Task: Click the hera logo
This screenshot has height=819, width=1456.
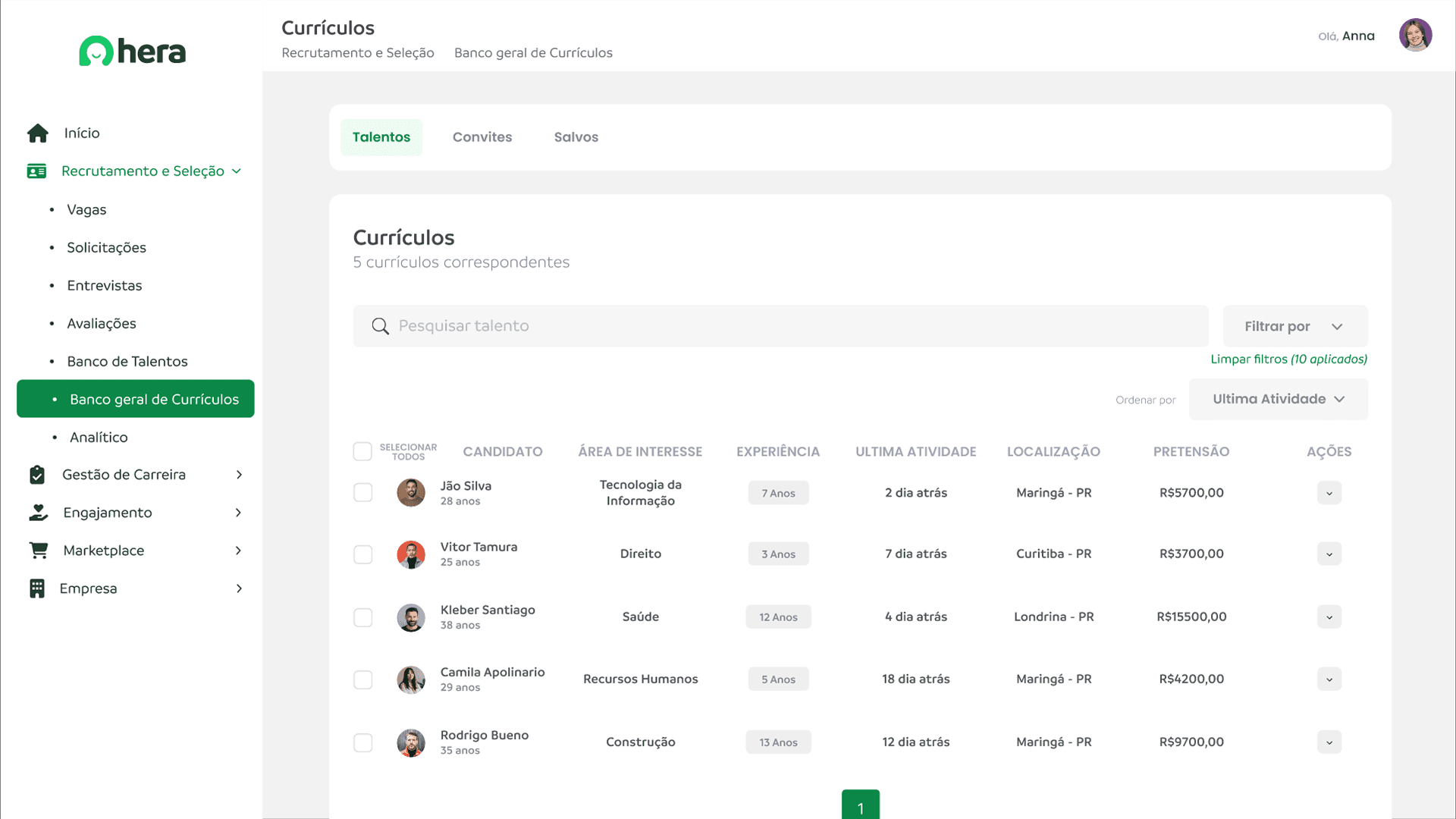Action: pyautogui.click(x=132, y=52)
